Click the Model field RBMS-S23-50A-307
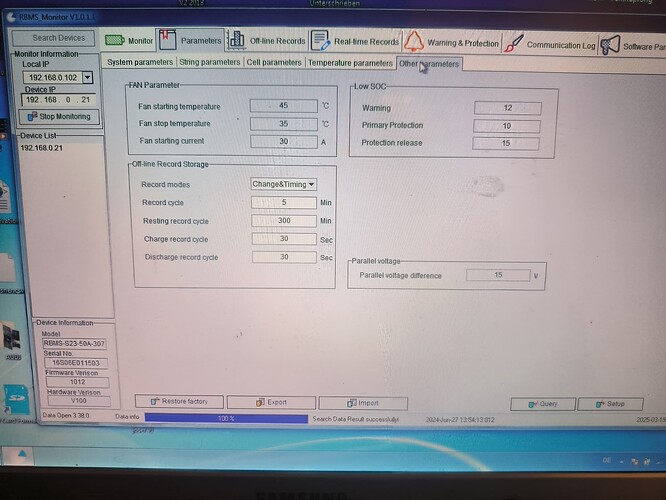Viewport: 666px width, 500px height. click(x=74, y=343)
